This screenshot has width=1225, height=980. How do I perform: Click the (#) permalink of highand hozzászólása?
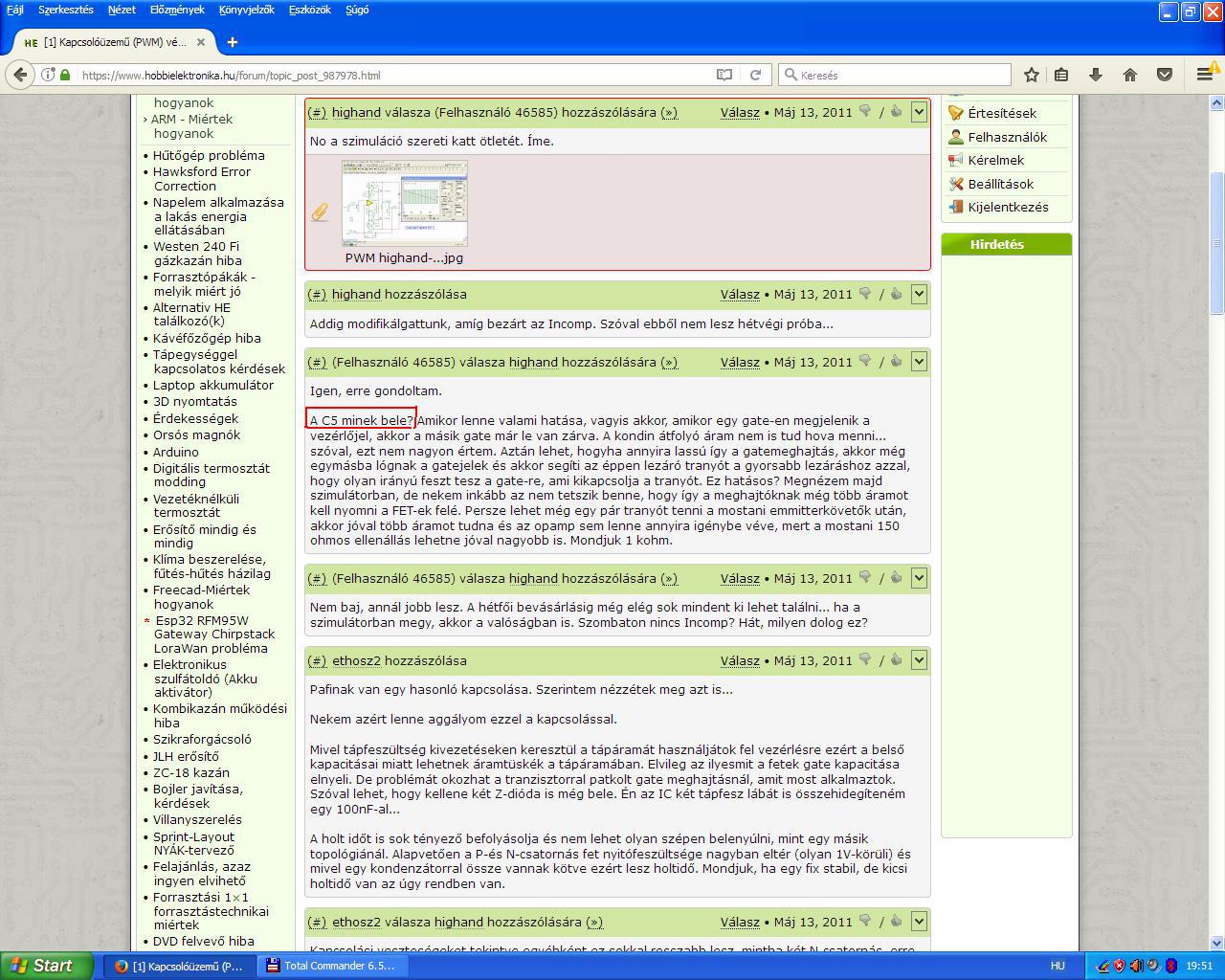pos(317,294)
